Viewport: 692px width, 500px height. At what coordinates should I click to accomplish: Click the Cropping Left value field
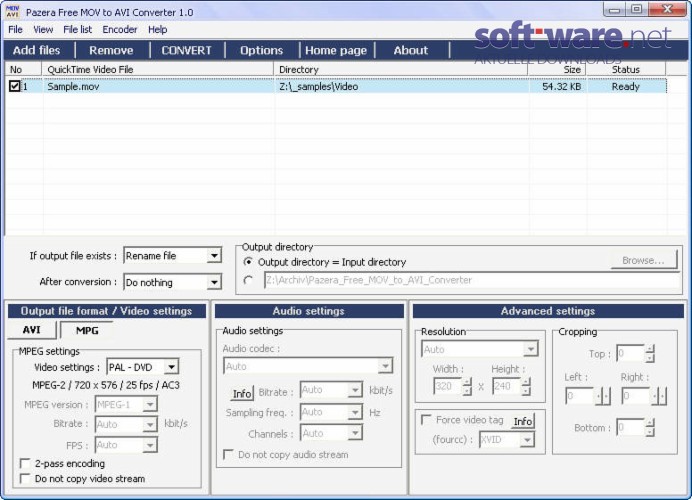(x=580, y=396)
